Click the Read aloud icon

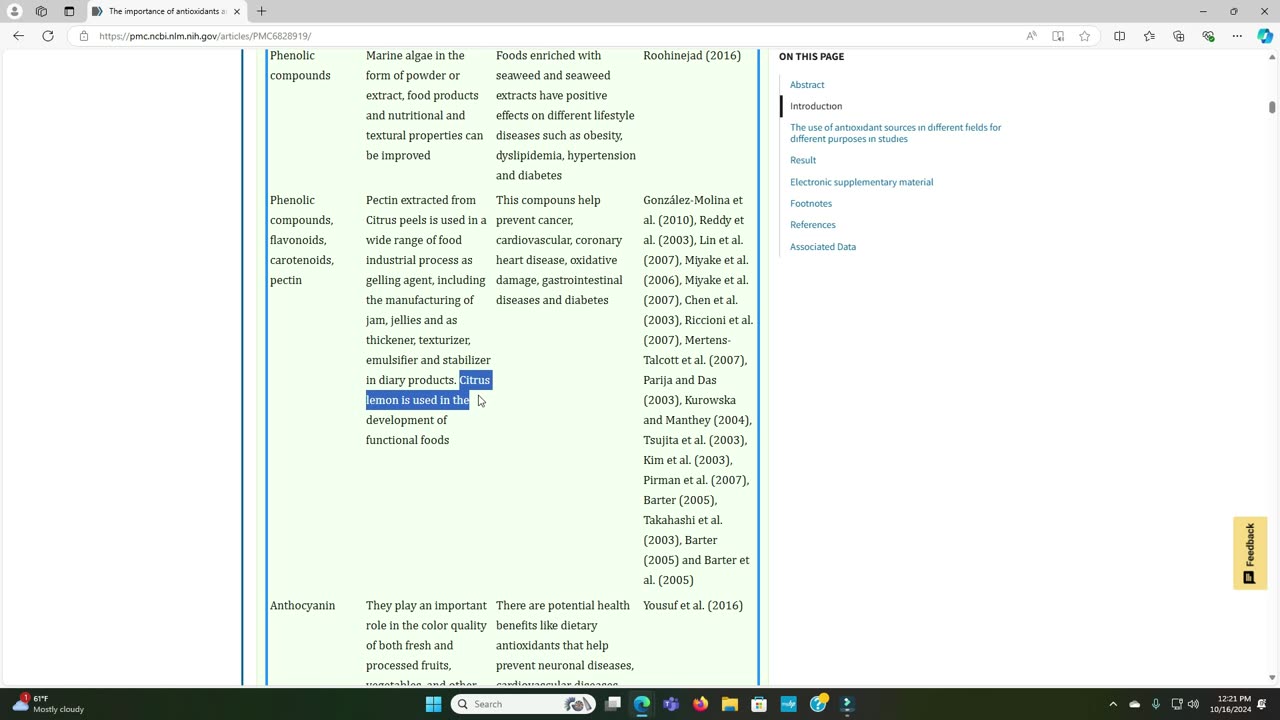[1031, 36]
